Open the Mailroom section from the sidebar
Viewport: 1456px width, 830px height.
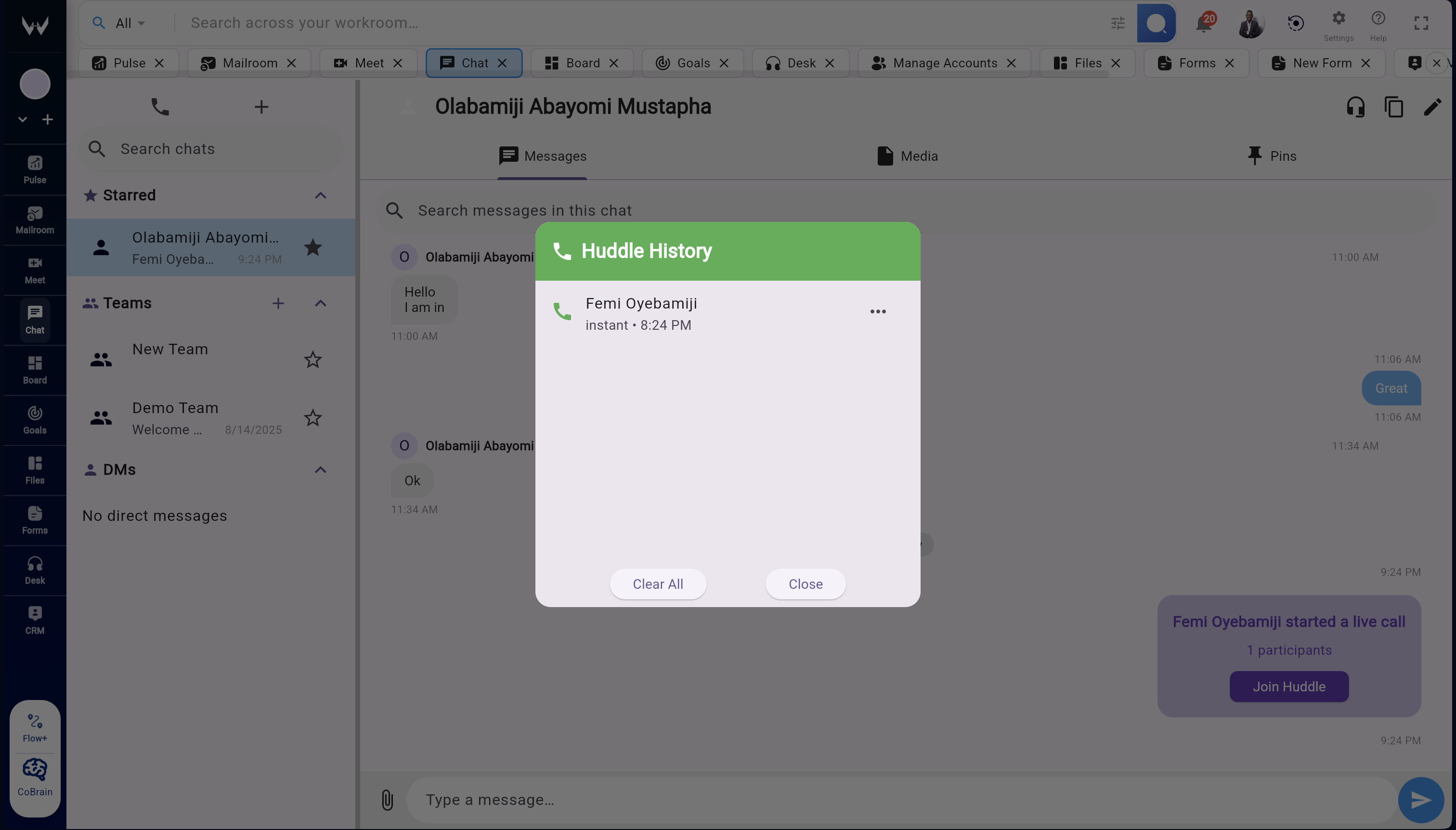point(34,220)
